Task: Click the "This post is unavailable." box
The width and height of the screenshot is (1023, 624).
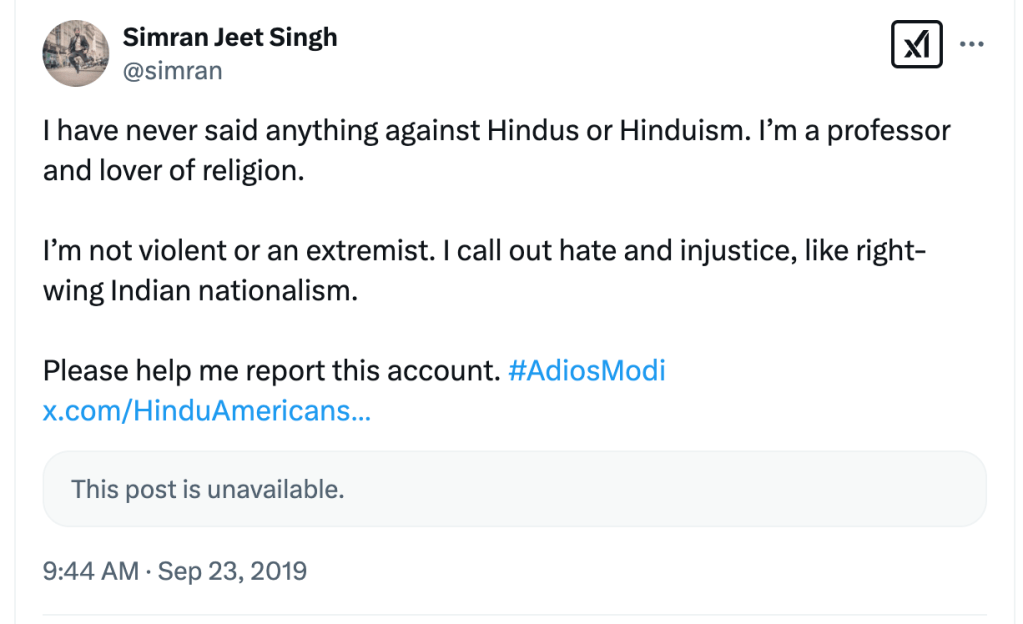Action: pyautogui.click(x=514, y=489)
